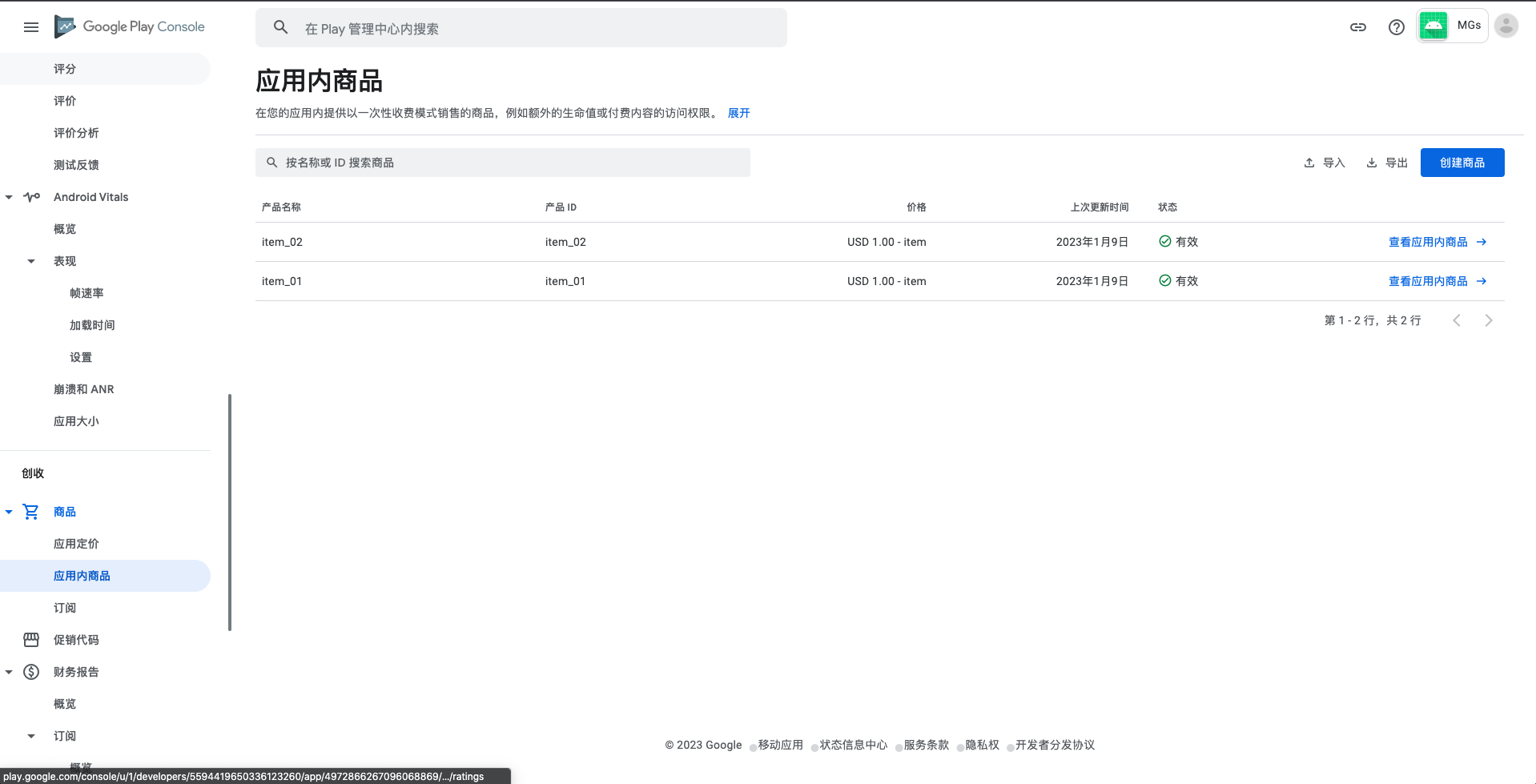
Task: Collapse the bottom 订阅 subsection arrow
Action: pyautogui.click(x=31, y=736)
